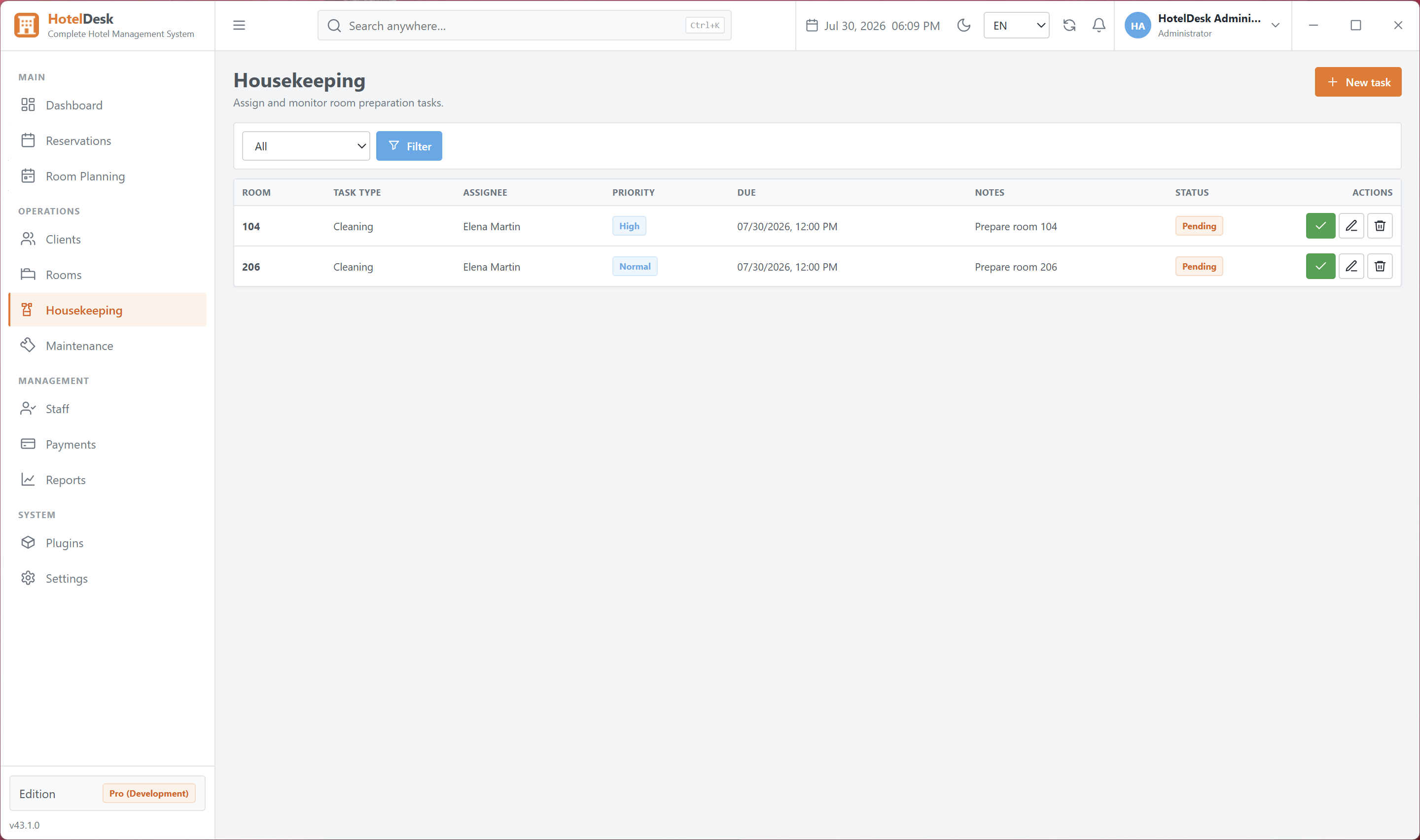Click the New task button
The width and height of the screenshot is (1420, 840).
(x=1358, y=82)
